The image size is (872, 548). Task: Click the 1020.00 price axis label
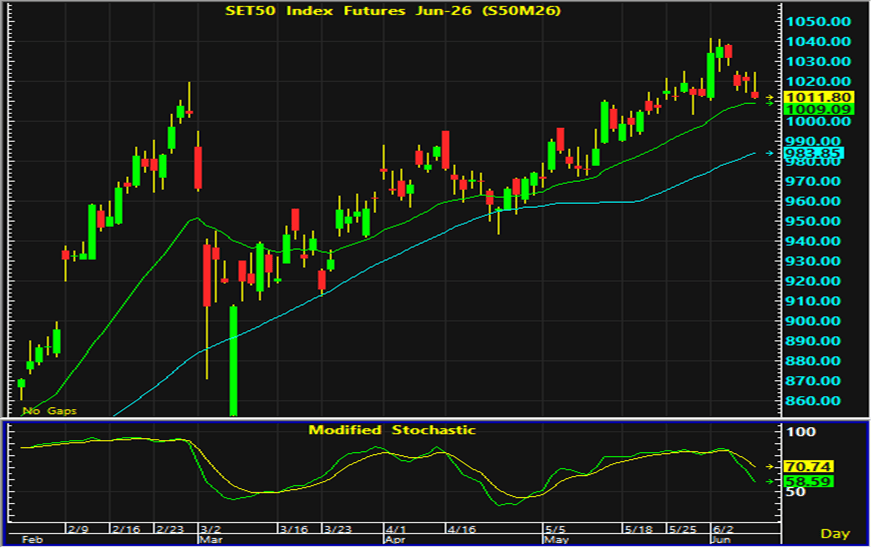pyautogui.click(x=818, y=82)
